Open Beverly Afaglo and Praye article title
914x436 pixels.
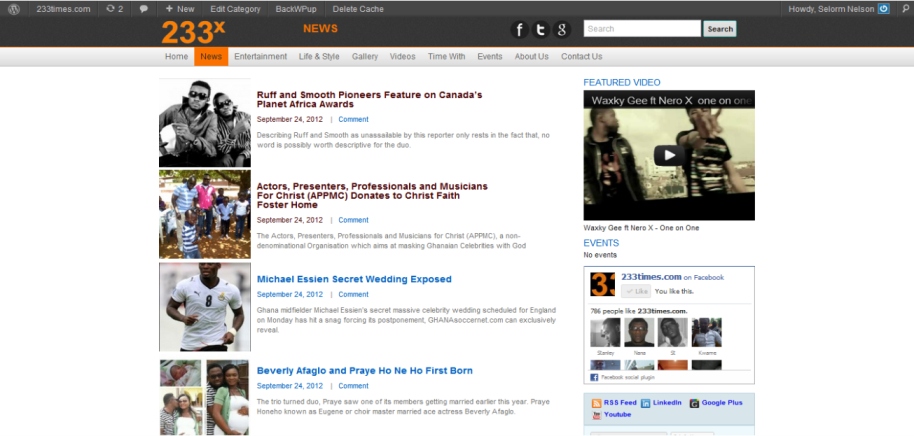[365, 371]
